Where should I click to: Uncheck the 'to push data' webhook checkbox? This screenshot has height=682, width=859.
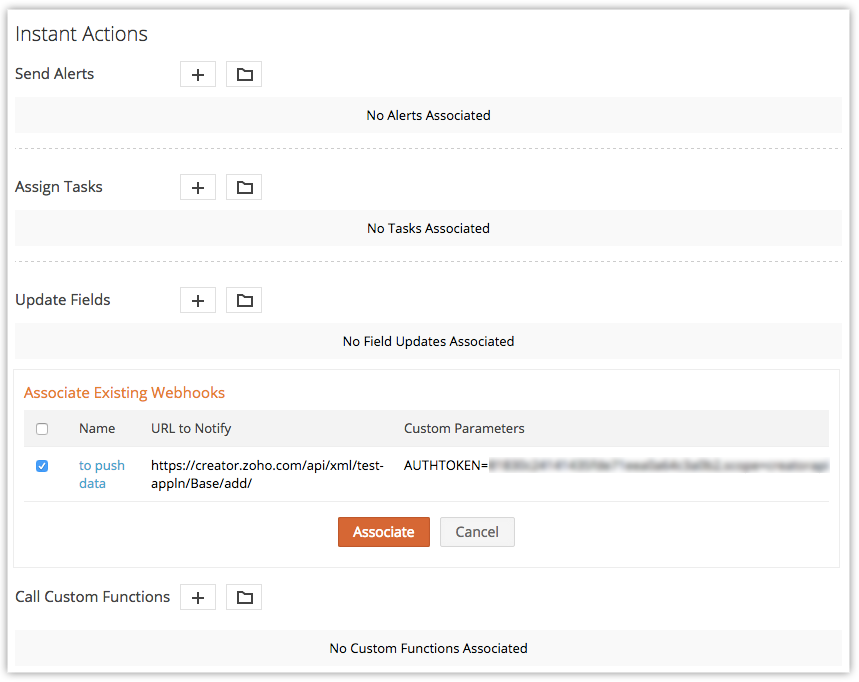(42, 466)
